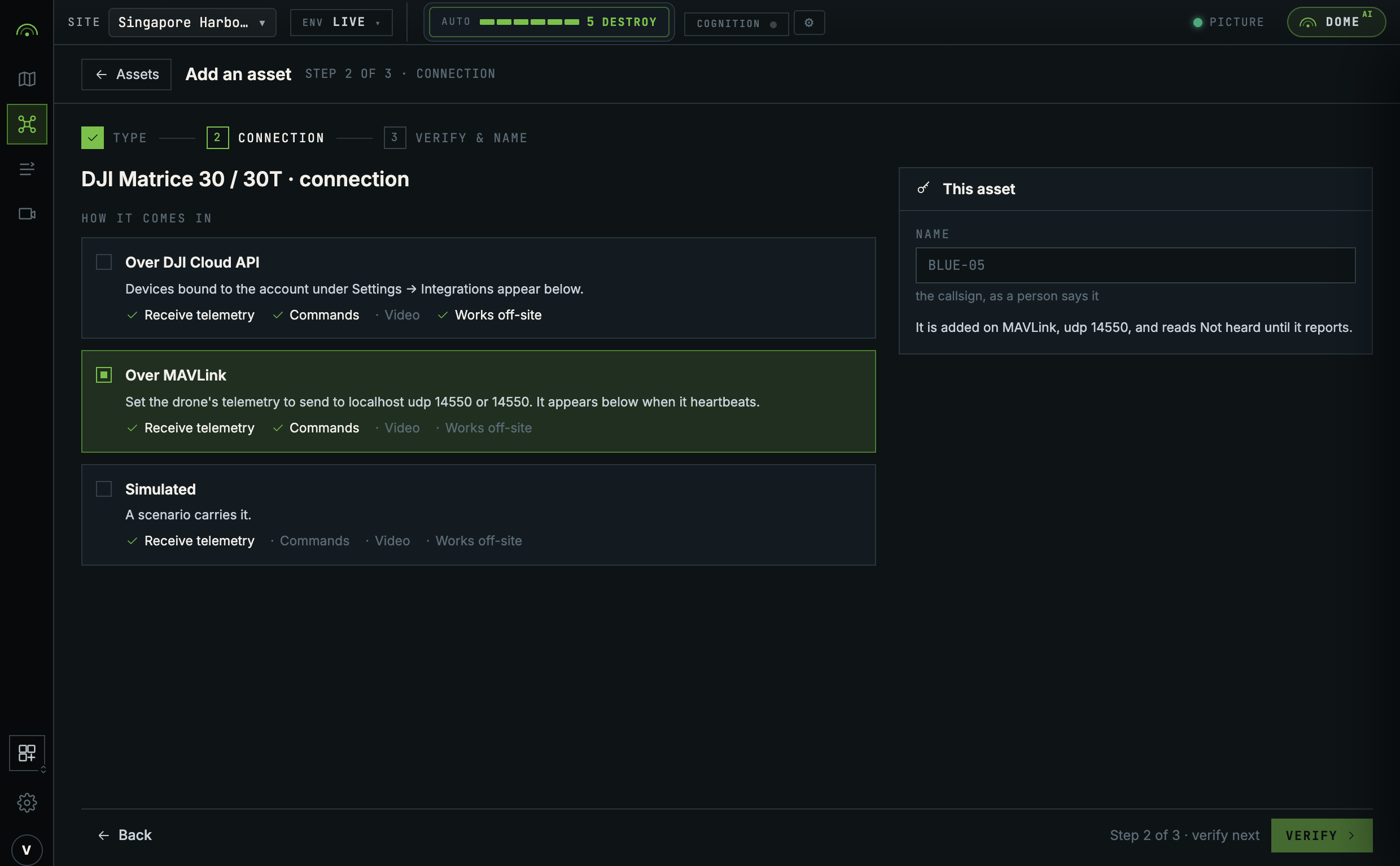Image resolution: width=1400 pixels, height=866 pixels.
Task: Toggle the COGNITION indicator
Action: [x=736, y=24]
